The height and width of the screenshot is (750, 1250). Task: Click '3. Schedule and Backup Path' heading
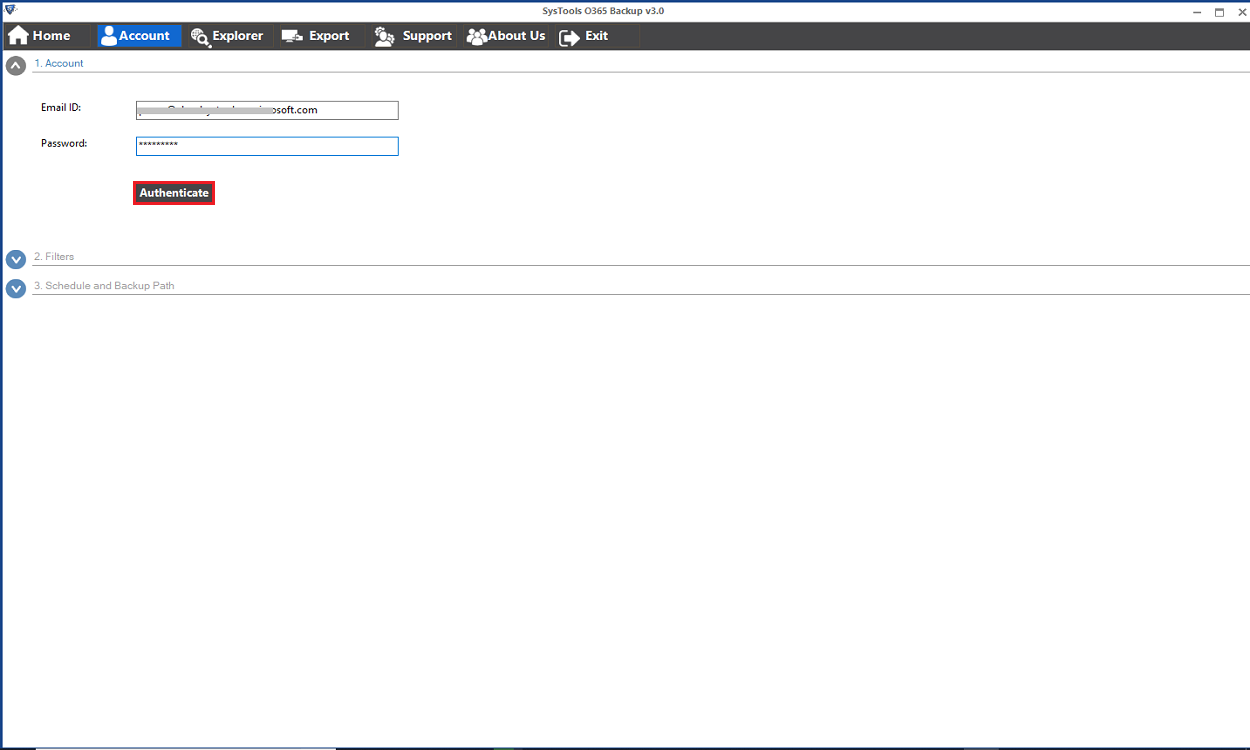point(104,286)
